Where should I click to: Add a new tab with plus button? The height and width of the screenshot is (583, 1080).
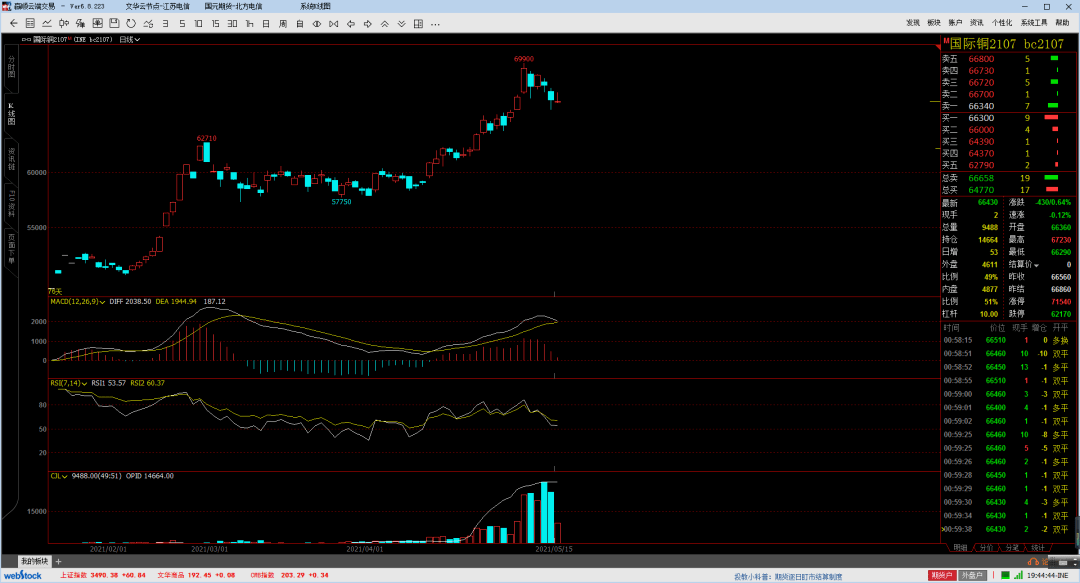click(x=59, y=562)
